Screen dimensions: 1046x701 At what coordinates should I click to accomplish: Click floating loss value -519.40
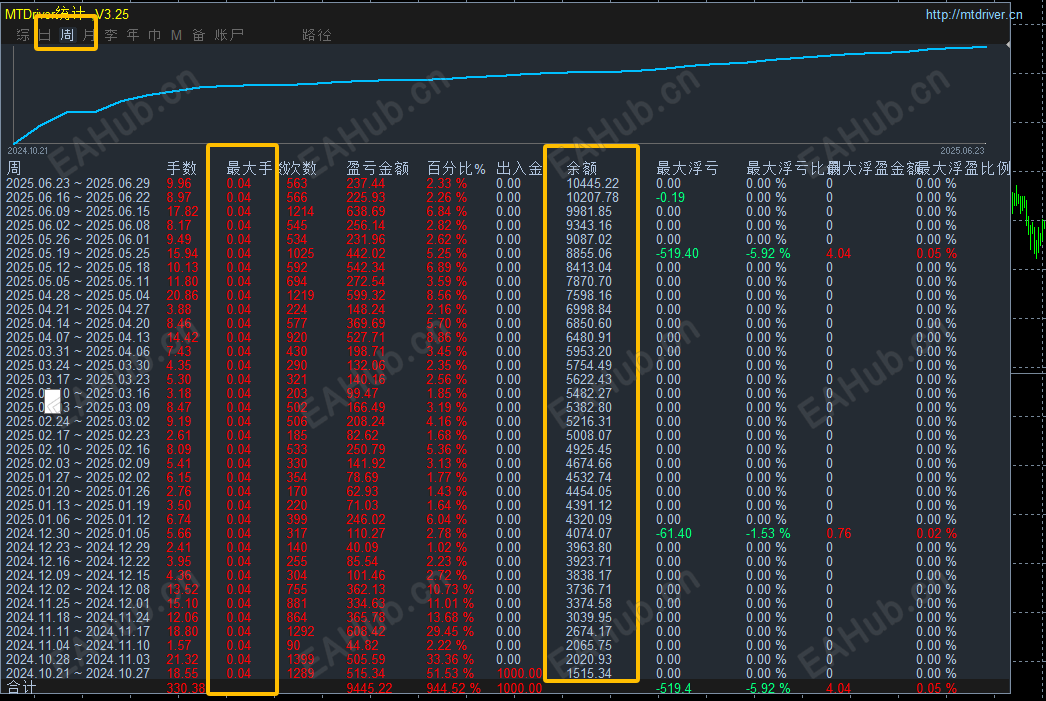[677, 253]
